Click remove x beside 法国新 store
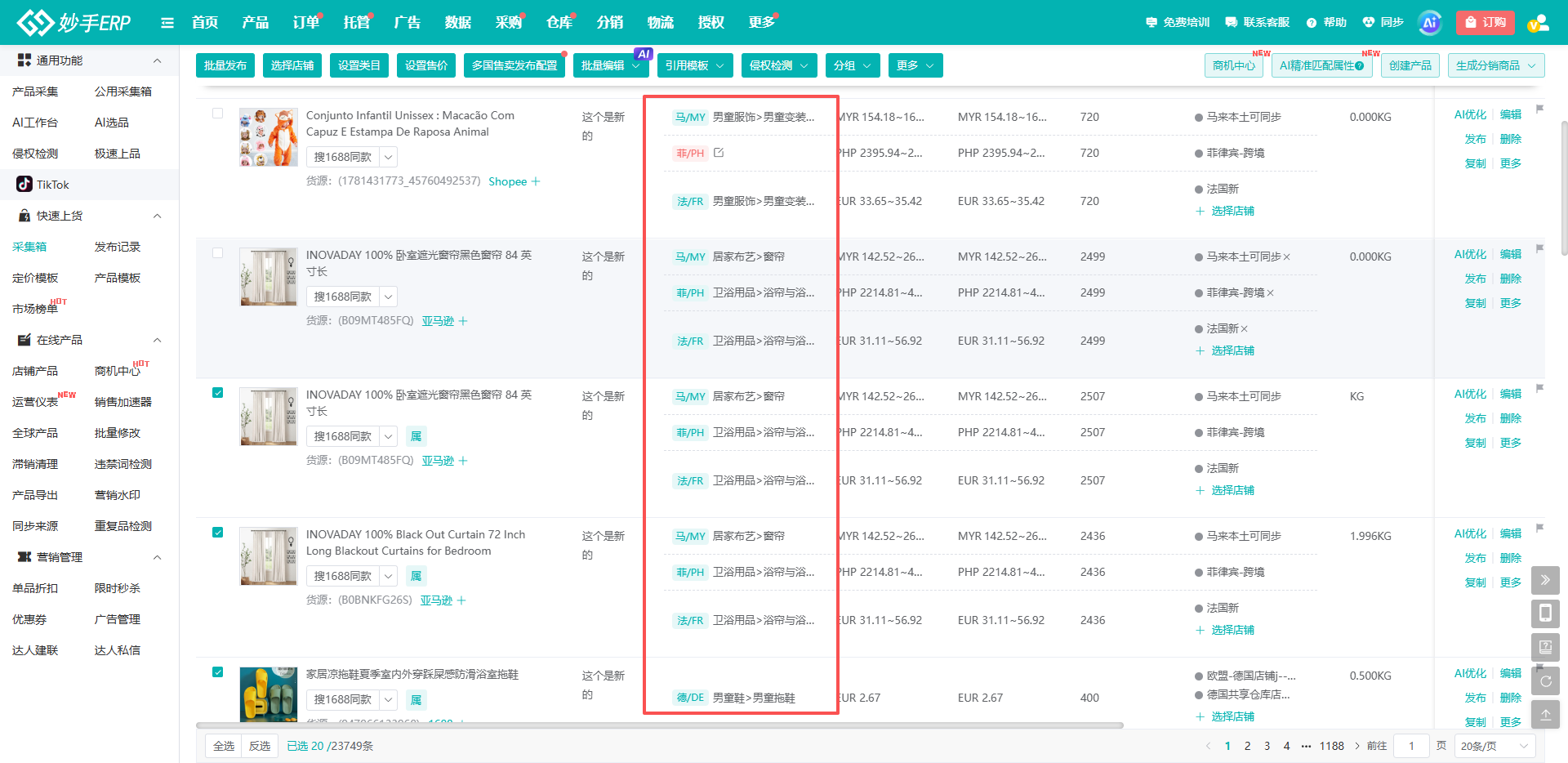This screenshot has width=1568, height=763. click(x=1244, y=328)
